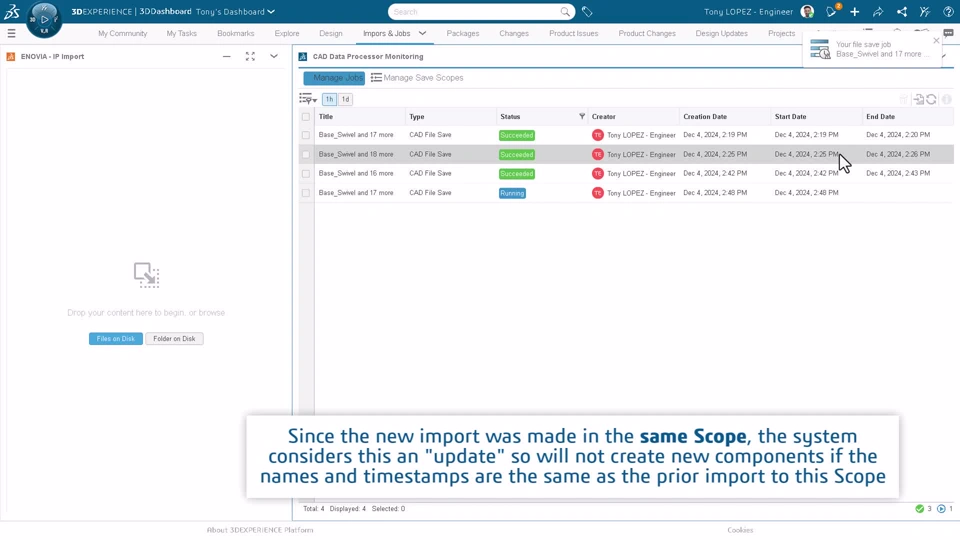This screenshot has height=540, width=960.
Task: Select Manage Save Scopes
Action: 417,78
